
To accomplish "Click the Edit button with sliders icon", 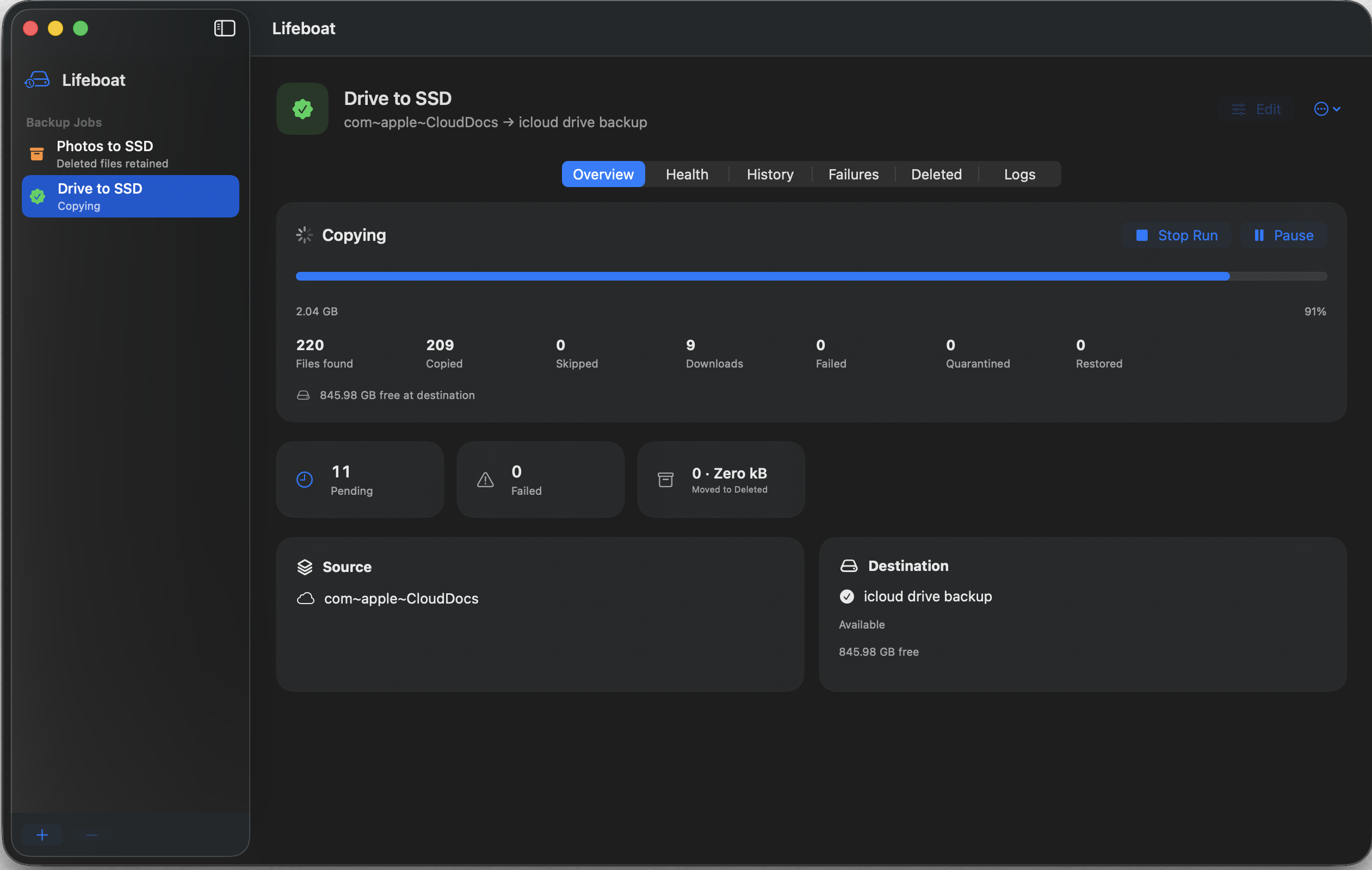I will pyautogui.click(x=1256, y=109).
